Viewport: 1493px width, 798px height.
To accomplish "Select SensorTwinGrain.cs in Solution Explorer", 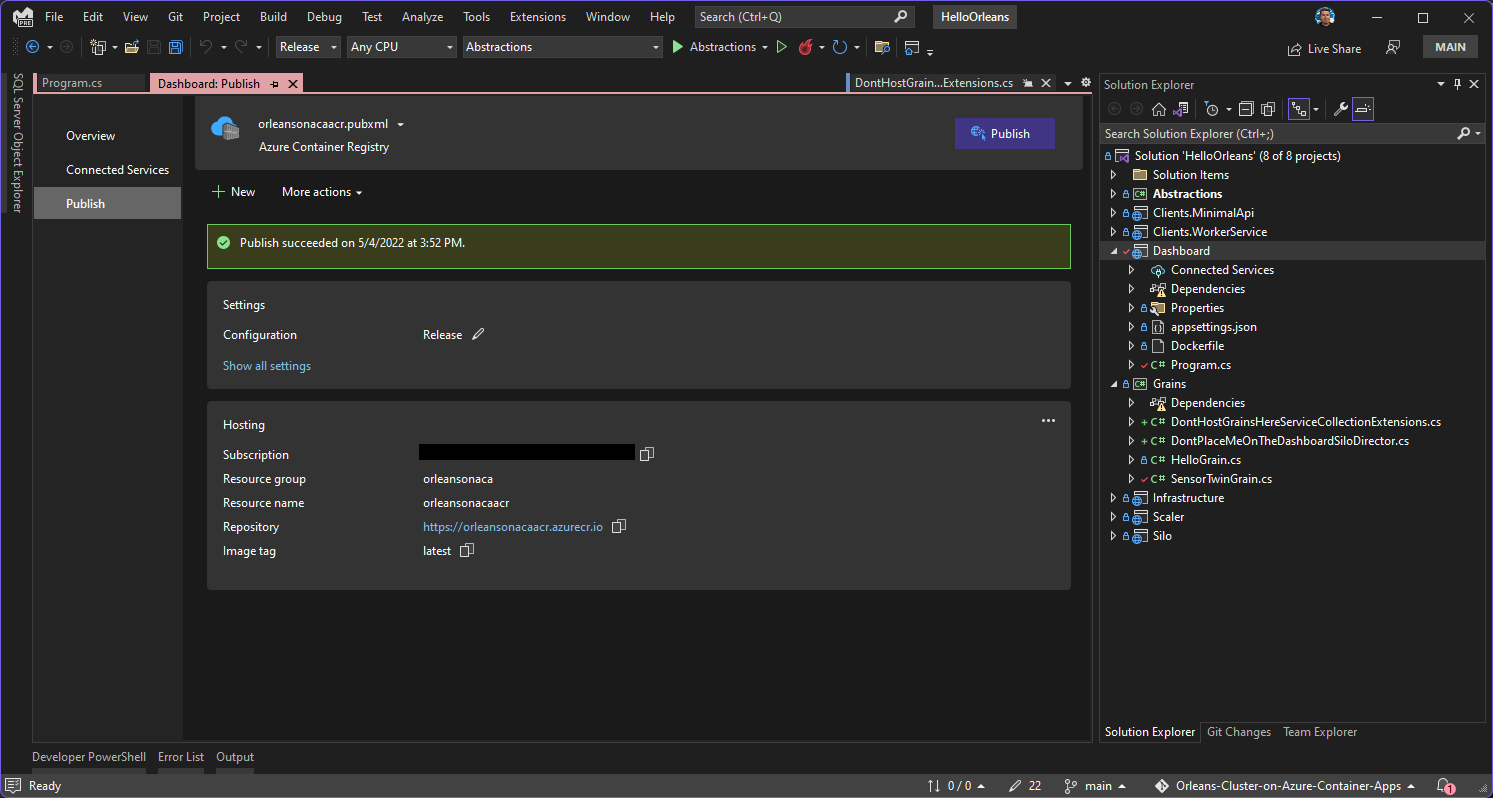I will (1221, 479).
